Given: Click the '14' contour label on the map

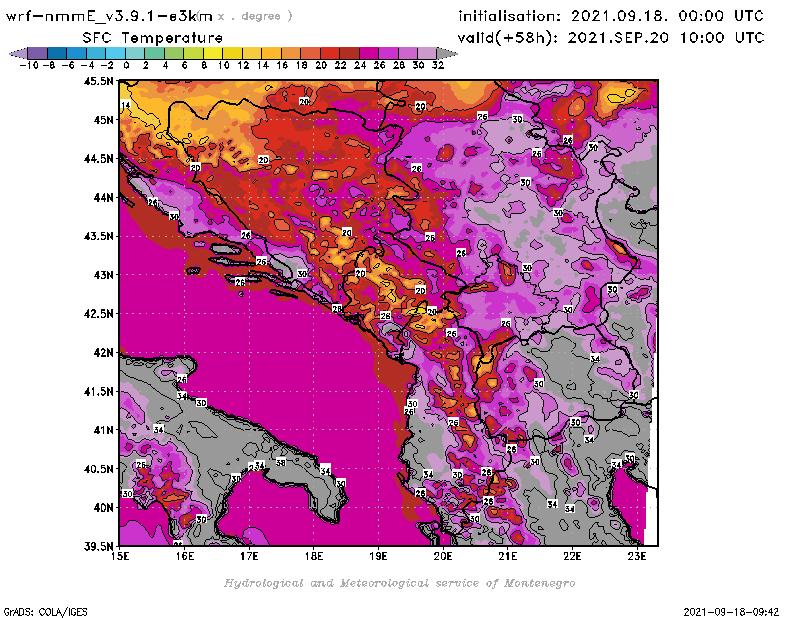Looking at the screenshot, I should pos(126,106).
